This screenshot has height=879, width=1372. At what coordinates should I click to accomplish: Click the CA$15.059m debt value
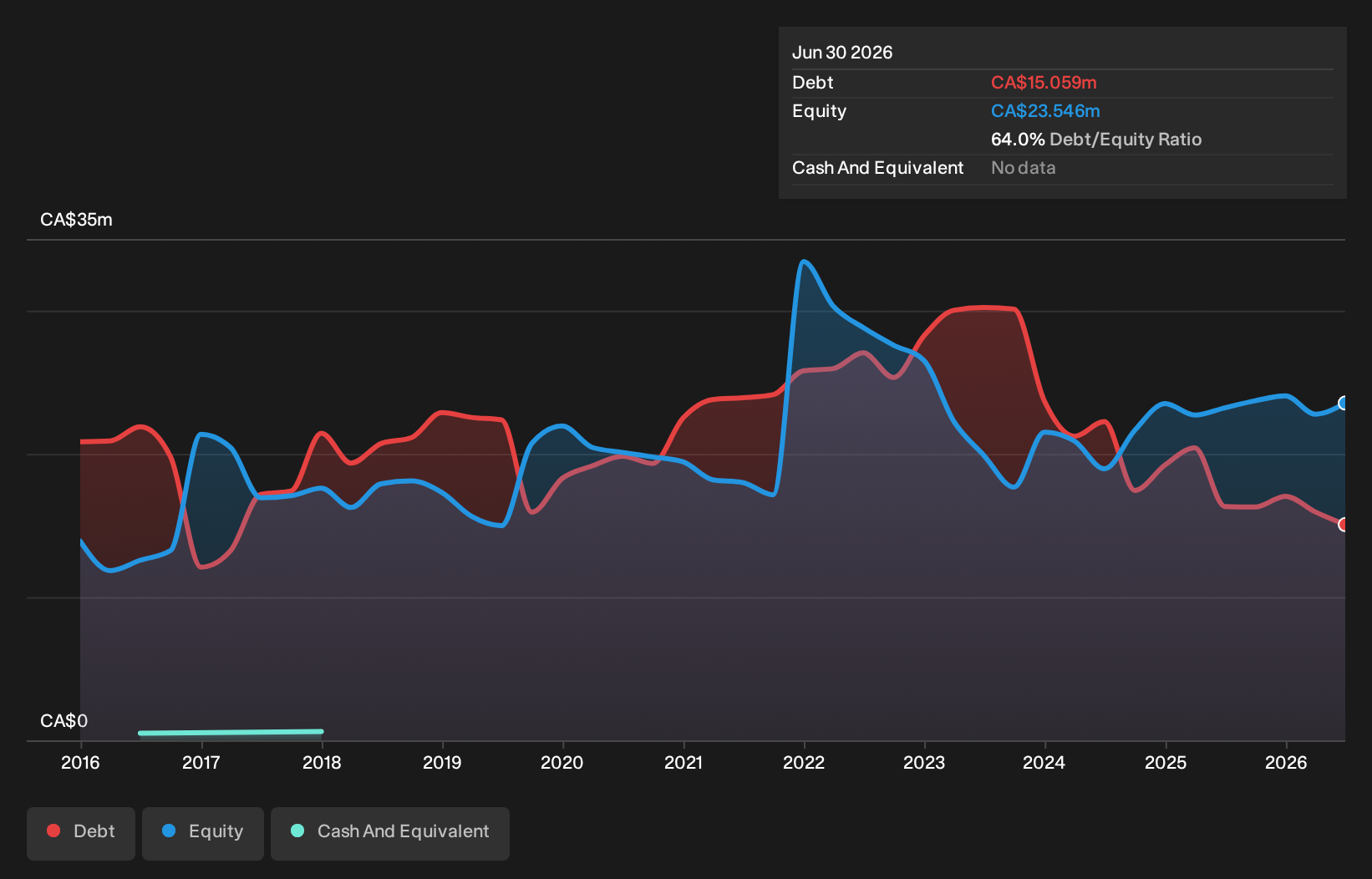[x=1044, y=83]
